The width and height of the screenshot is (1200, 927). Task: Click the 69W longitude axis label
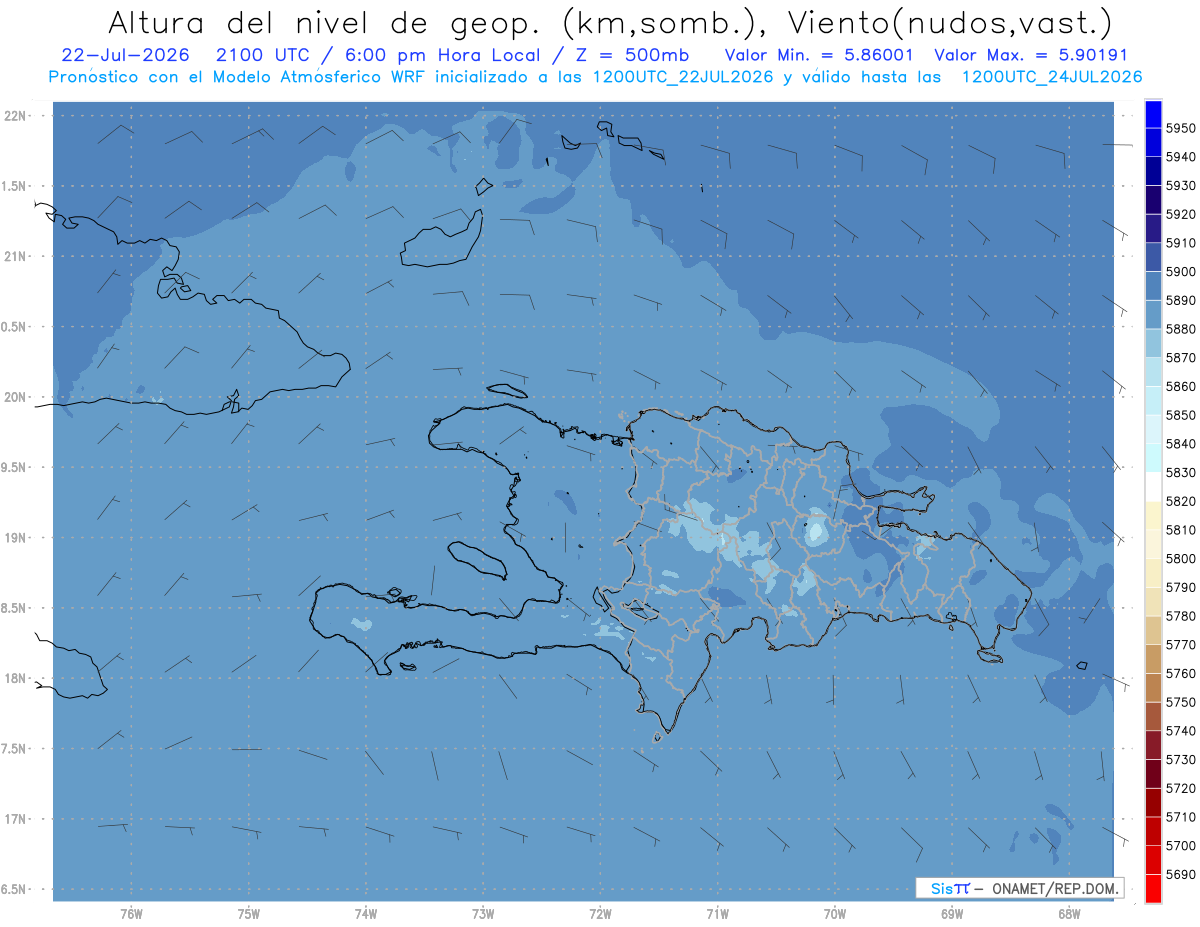(x=952, y=913)
